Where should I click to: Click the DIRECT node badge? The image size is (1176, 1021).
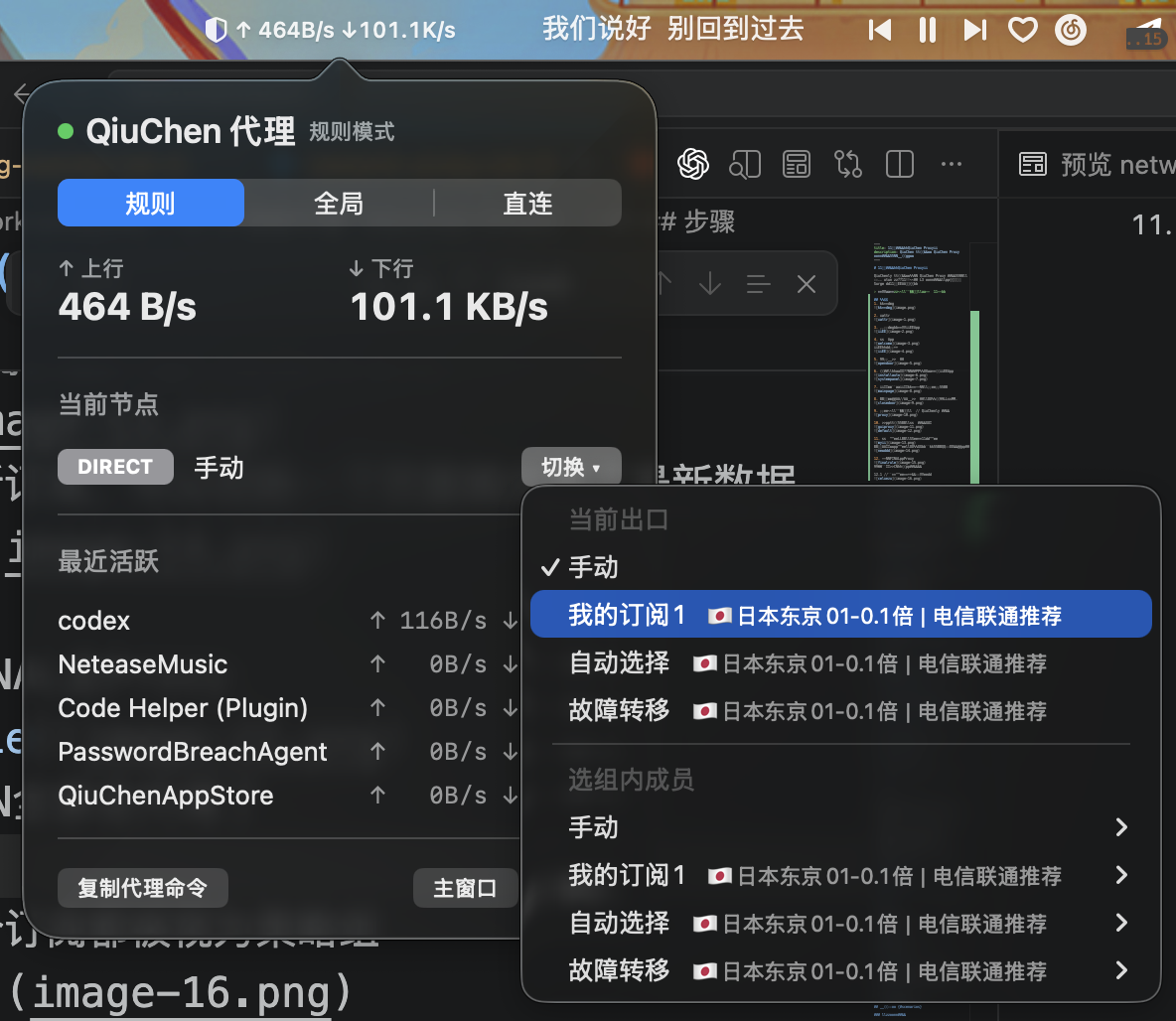115,467
